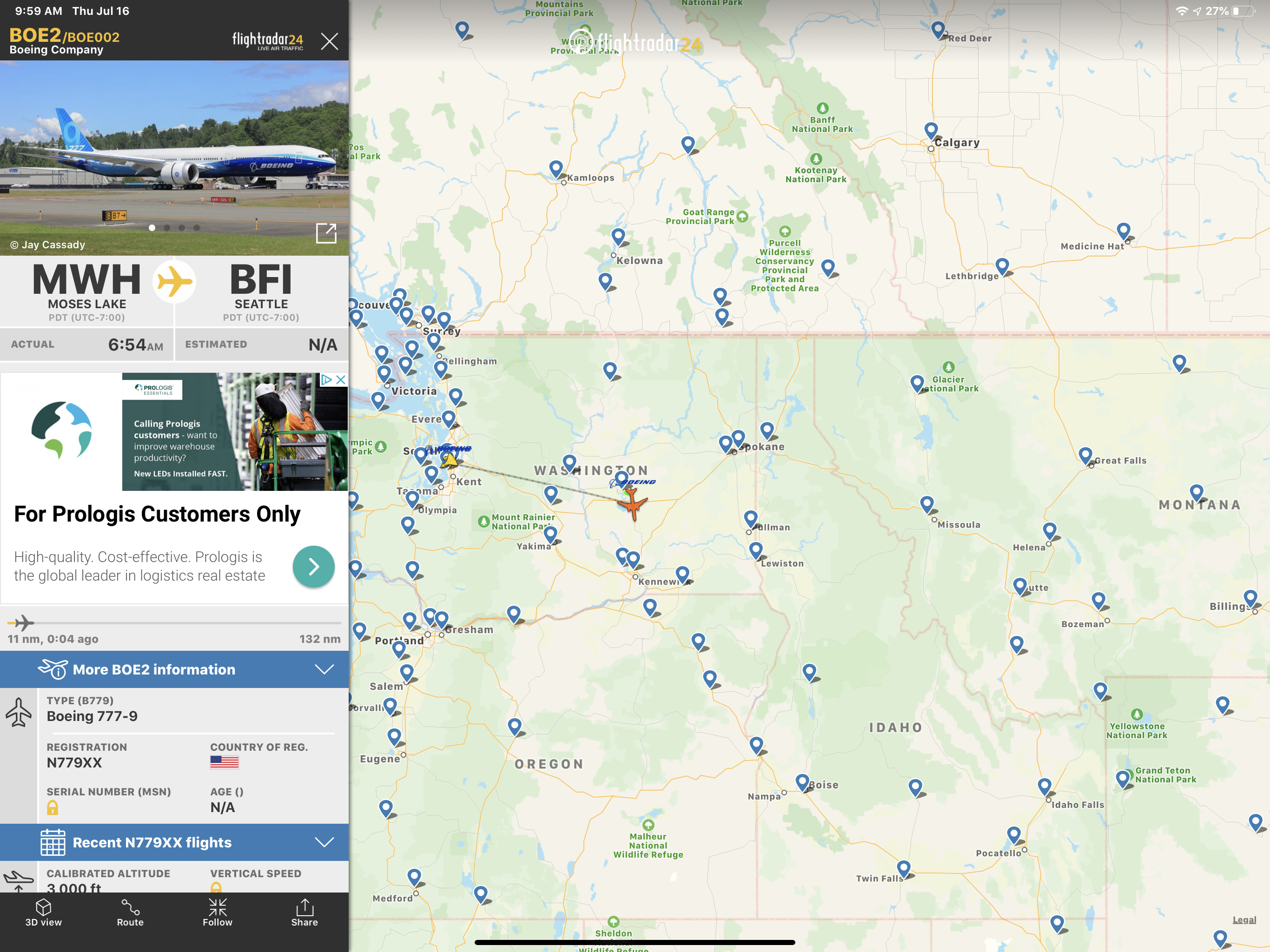The width and height of the screenshot is (1270, 952).
Task: Expand Recent N779XX flights
Action: click(174, 842)
